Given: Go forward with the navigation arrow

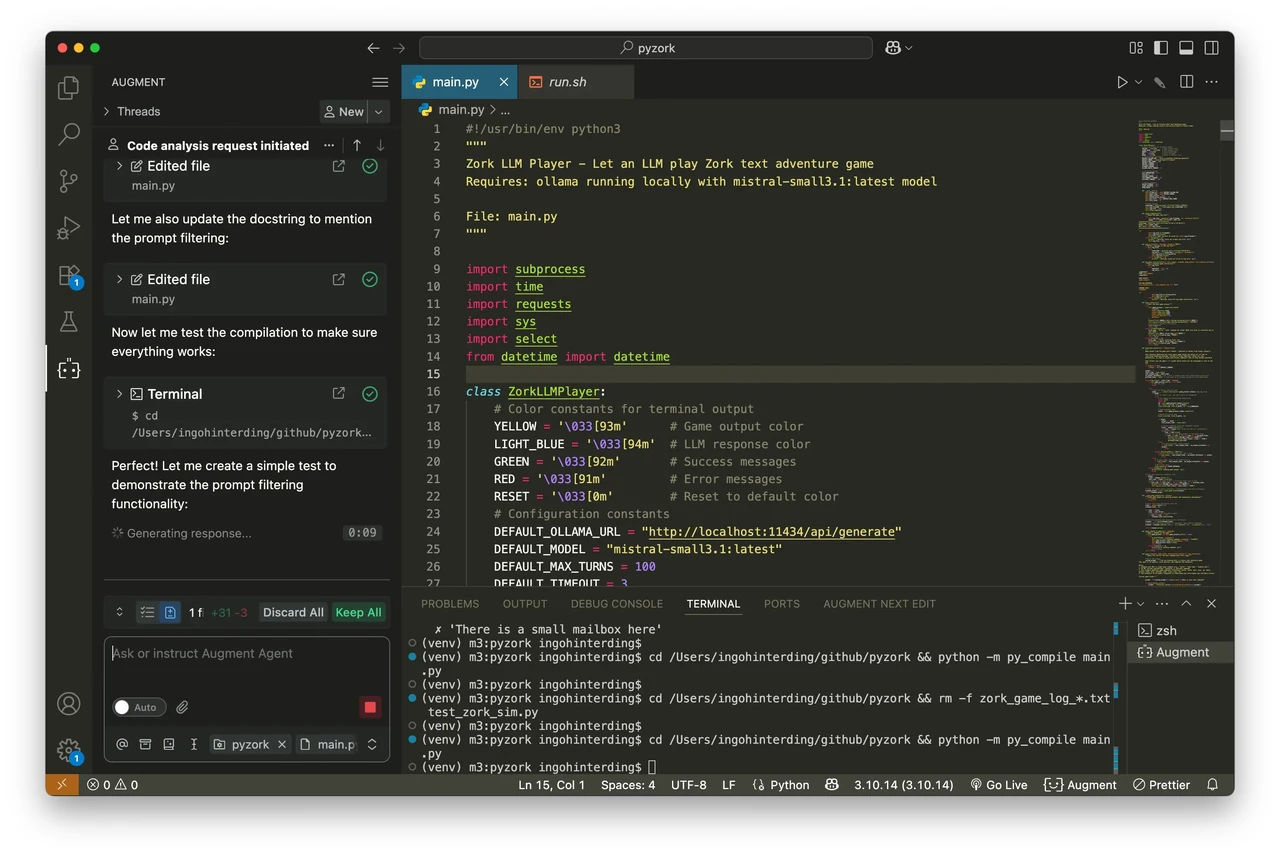Looking at the screenshot, I should pos(399,48).
